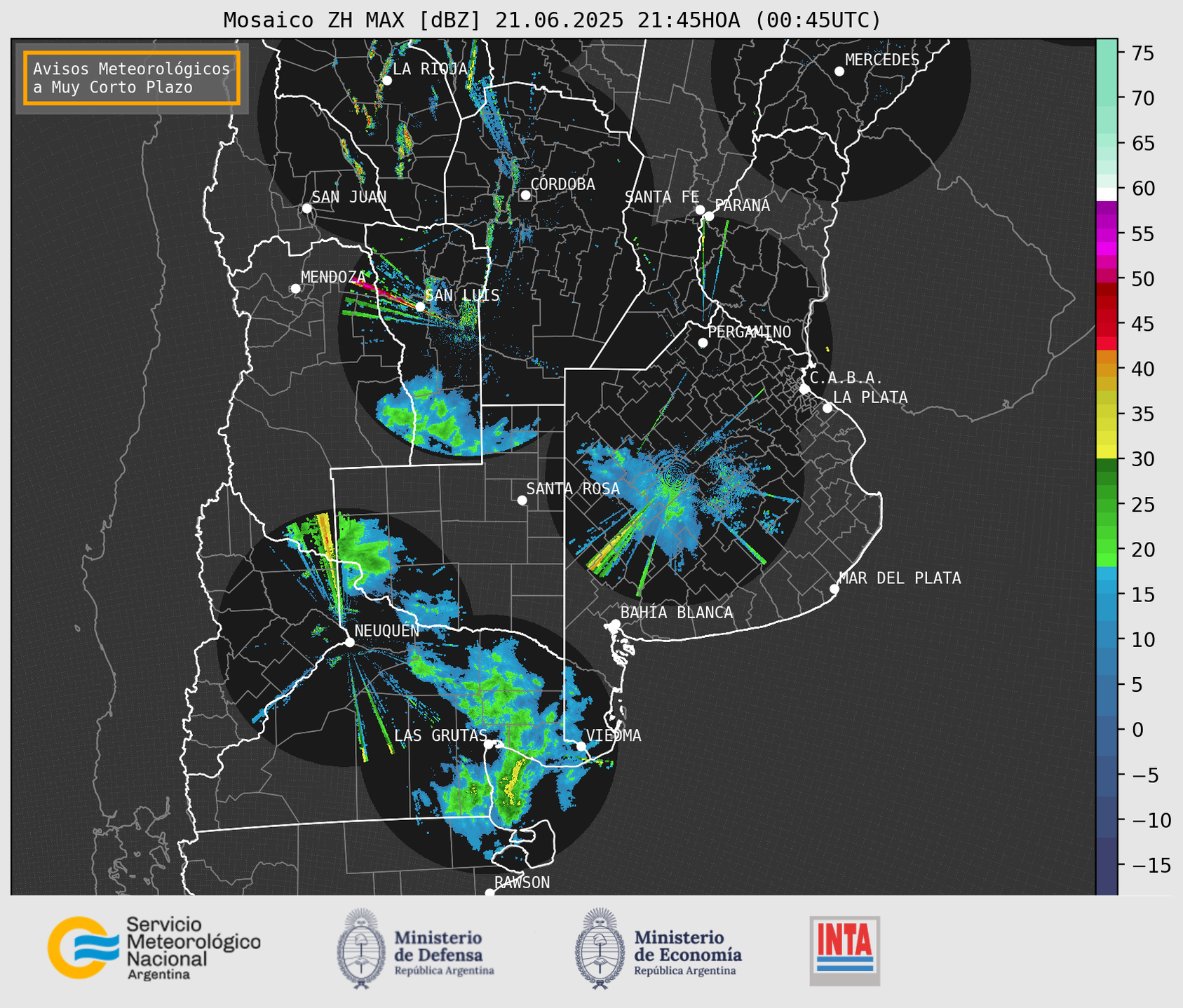Screen dimensions: 1183x1008
Task: Select the SAN JUAN city dot
Action: (x=306, y=208)
